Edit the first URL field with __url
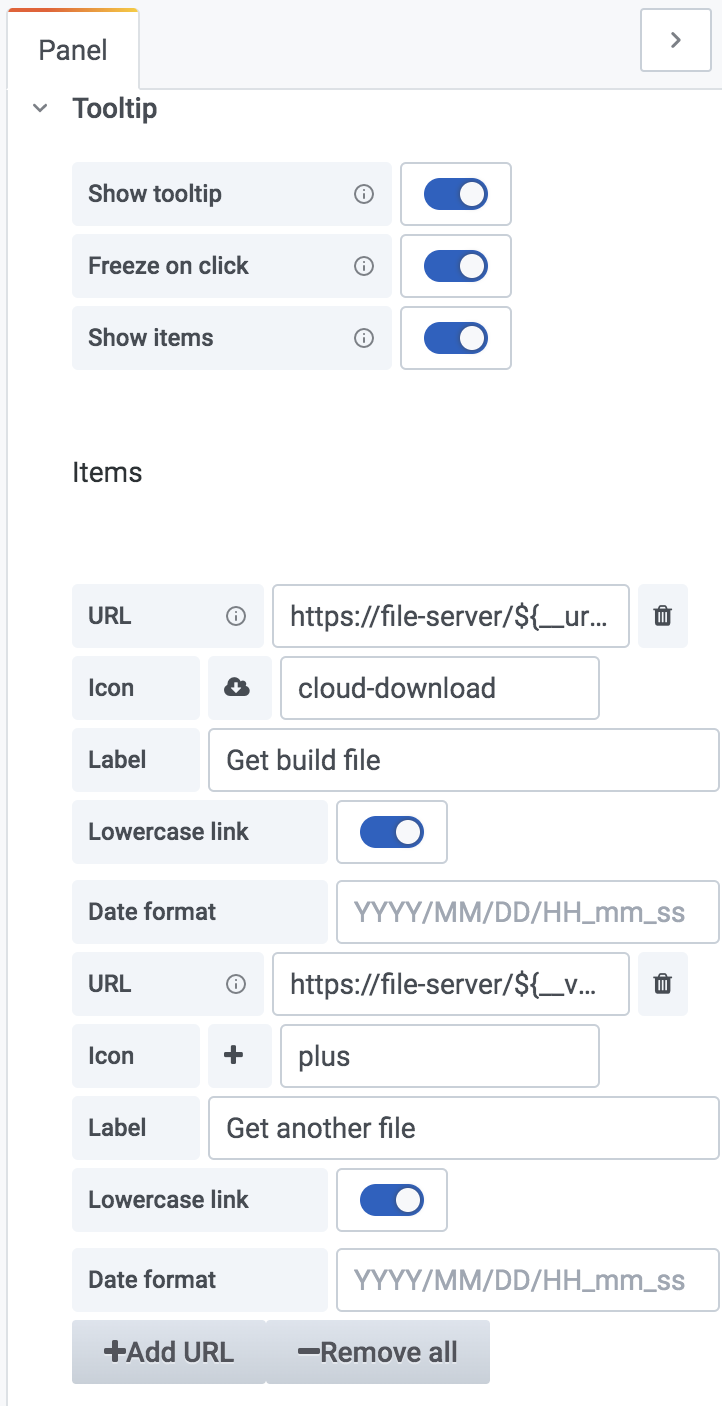This screenshot has height=1406, width=722. (451, 616)
